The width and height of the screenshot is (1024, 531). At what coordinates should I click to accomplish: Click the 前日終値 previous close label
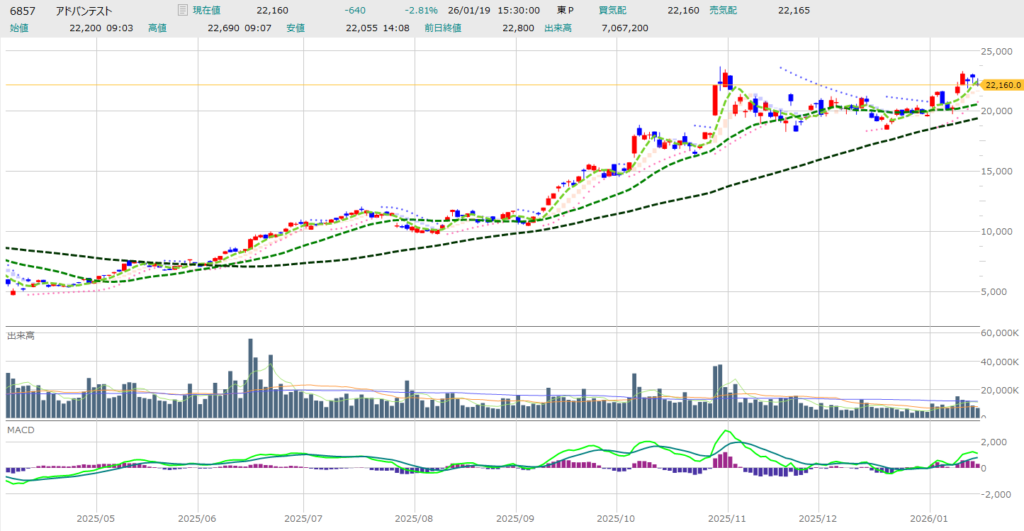(x=444, y=28)
